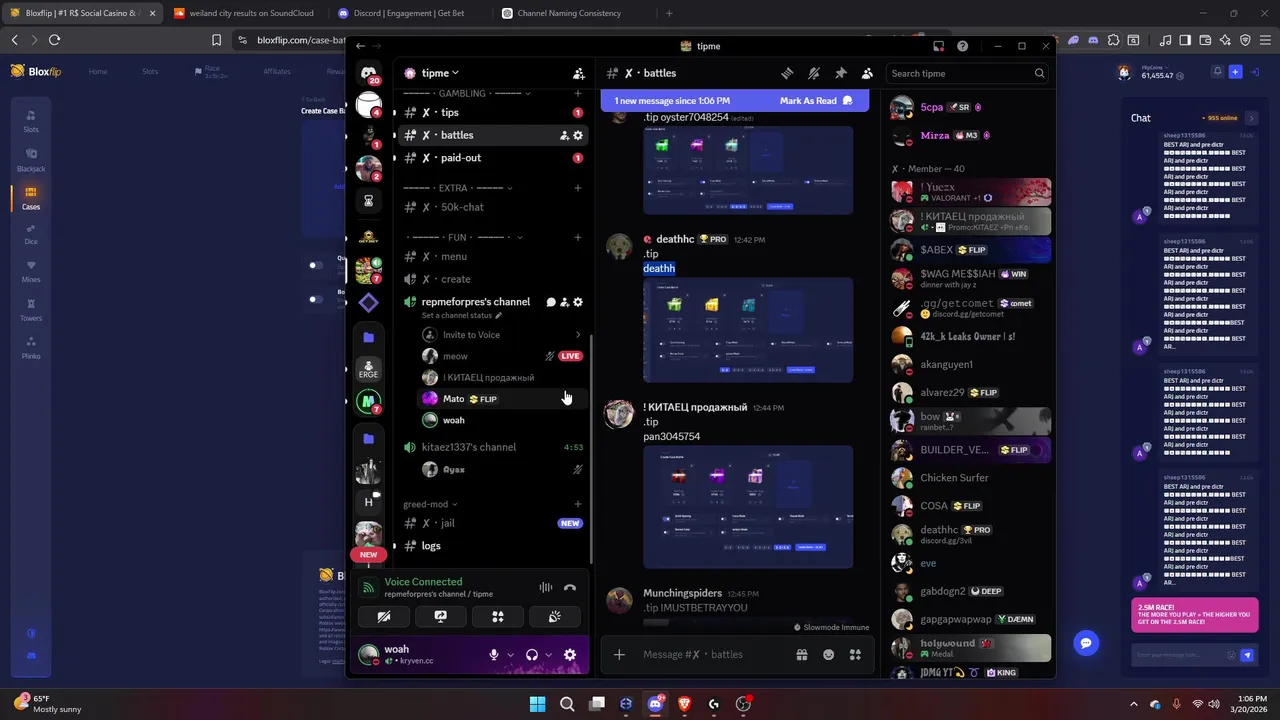The image size is (1280, 720).
Task: Open the emoji picker
Action: tap(828, 654)
